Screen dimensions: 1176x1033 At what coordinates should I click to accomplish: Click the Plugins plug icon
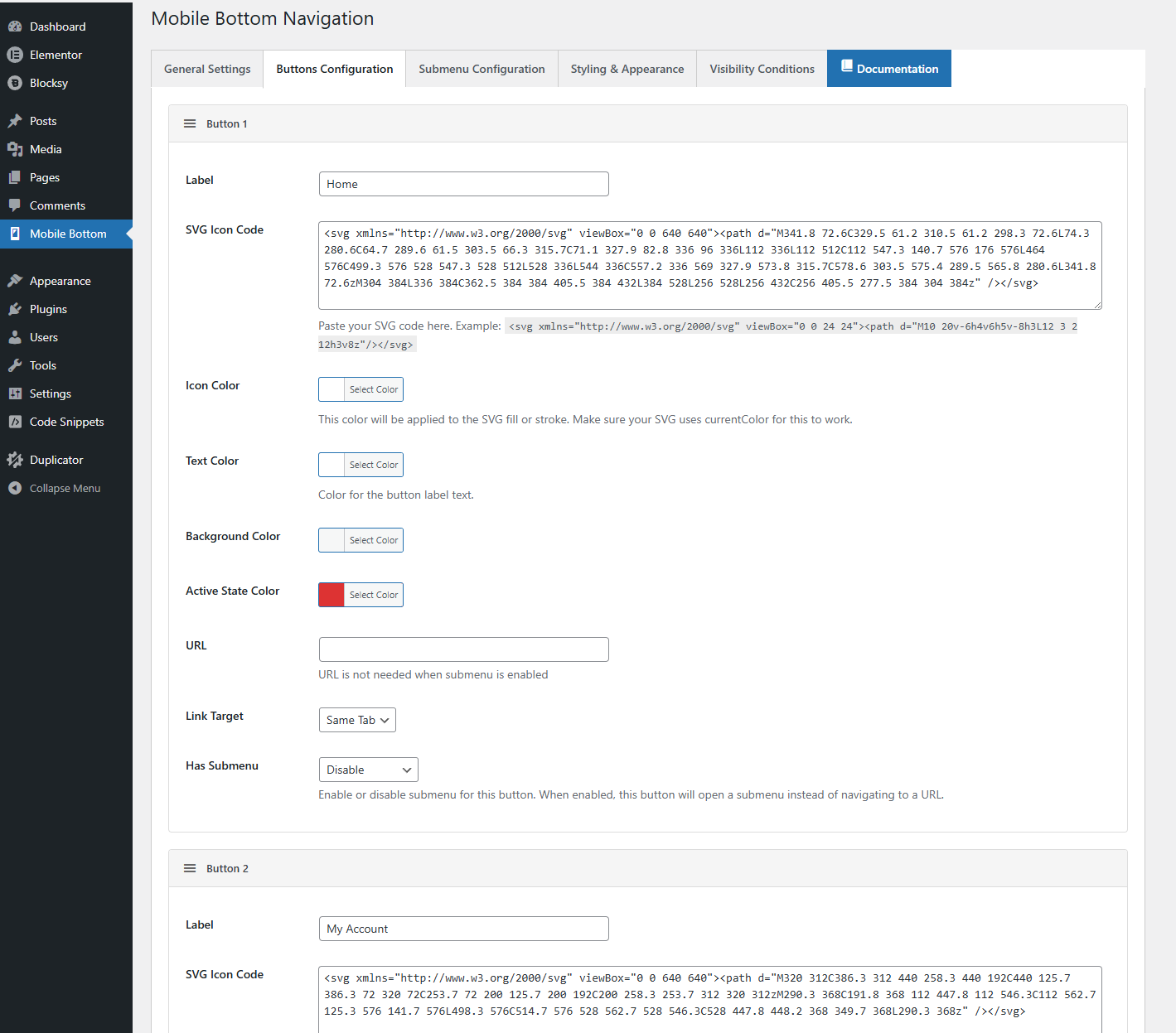[x=15, y=309]
